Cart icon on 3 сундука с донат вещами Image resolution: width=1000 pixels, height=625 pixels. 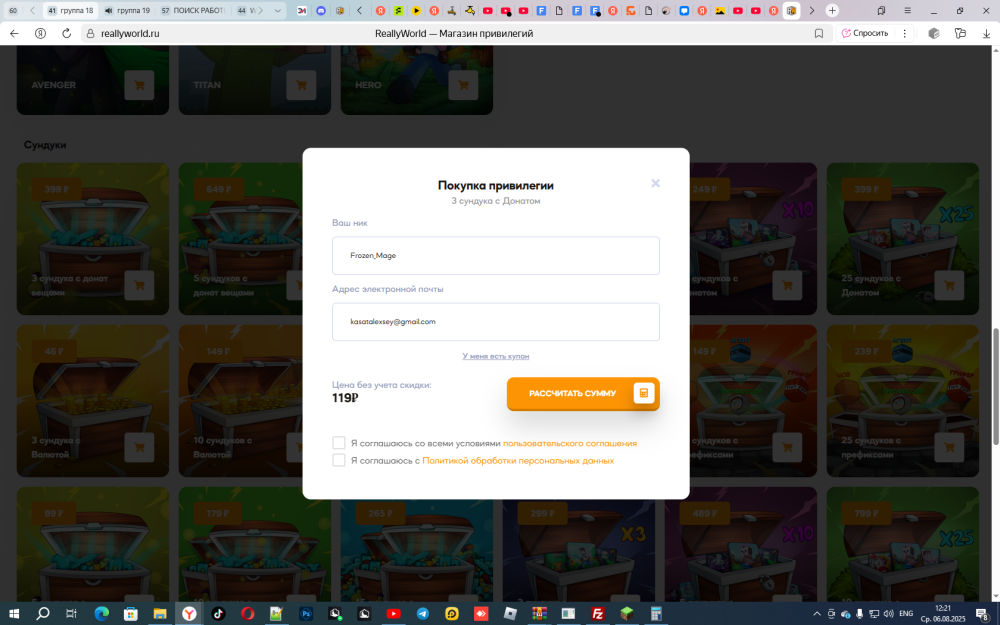point(139,285)
